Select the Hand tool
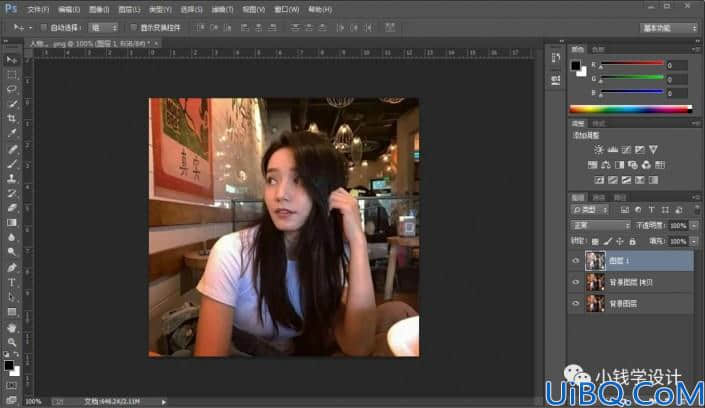Image resolution: width=705 pixels, height=408 pixels. pos(12,328)
